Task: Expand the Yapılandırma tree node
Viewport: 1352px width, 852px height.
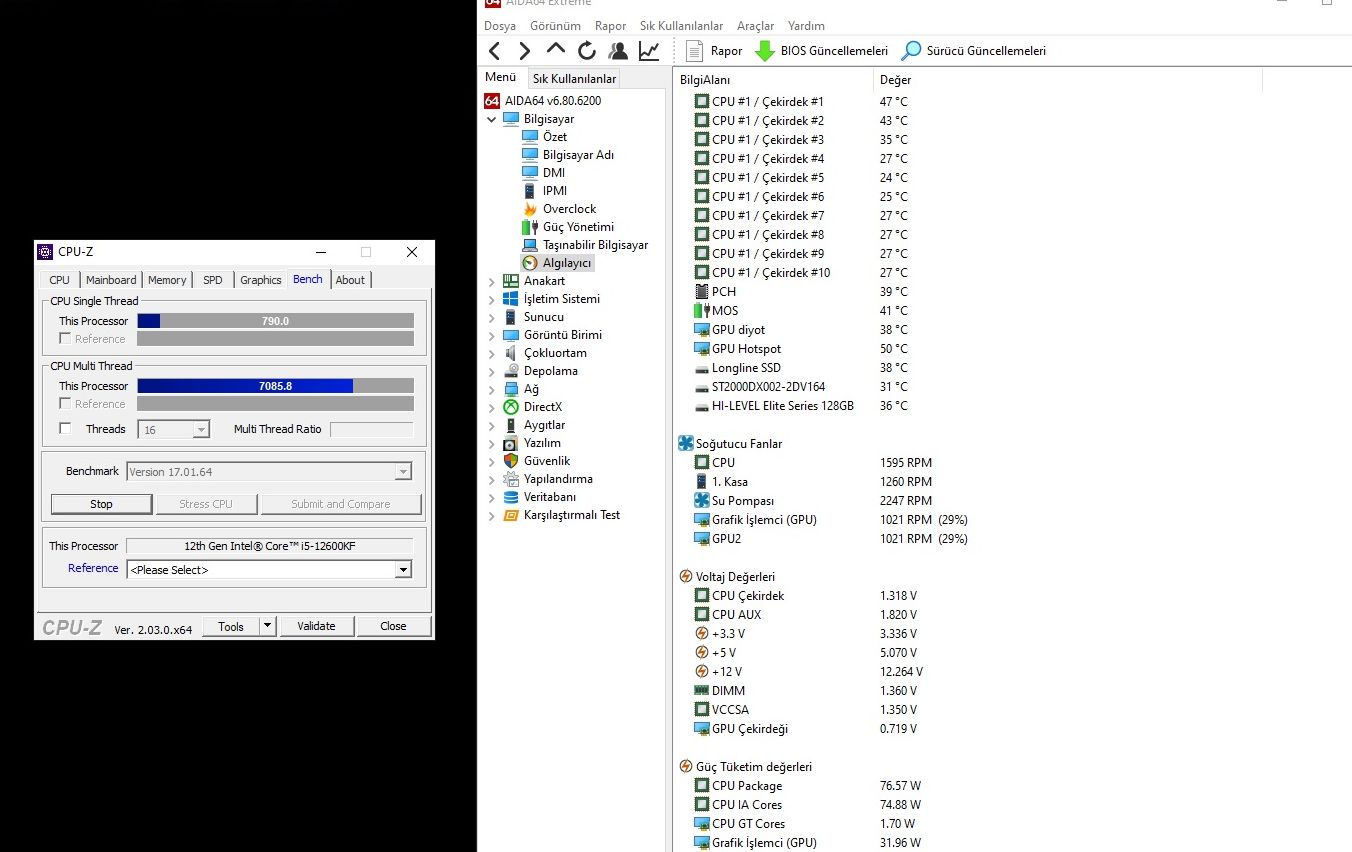Action: [x=492, y=479]
